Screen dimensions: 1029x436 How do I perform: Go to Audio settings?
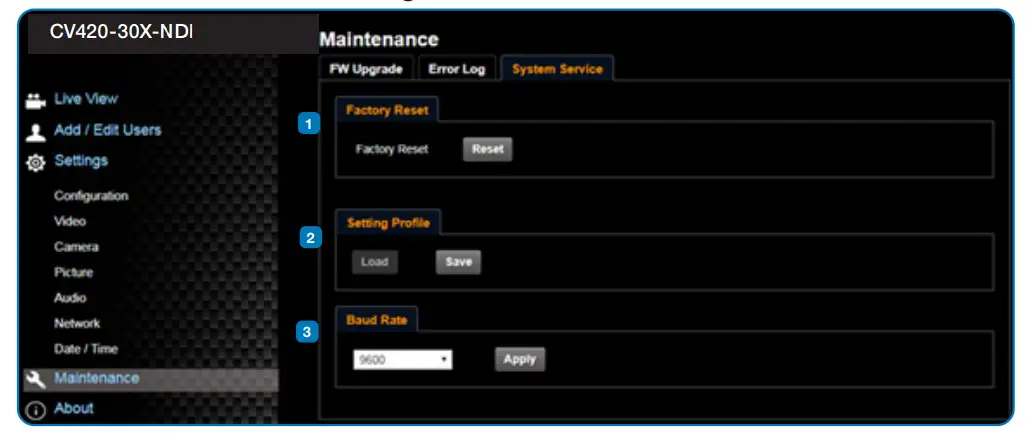click(x=70, y=298)
